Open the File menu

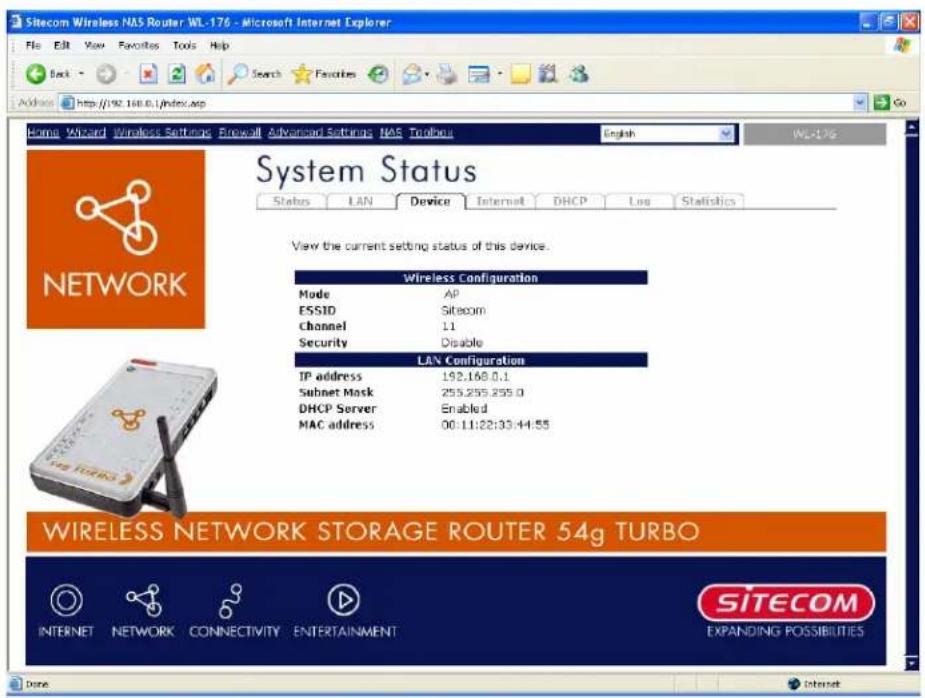[x=33, y=45]
